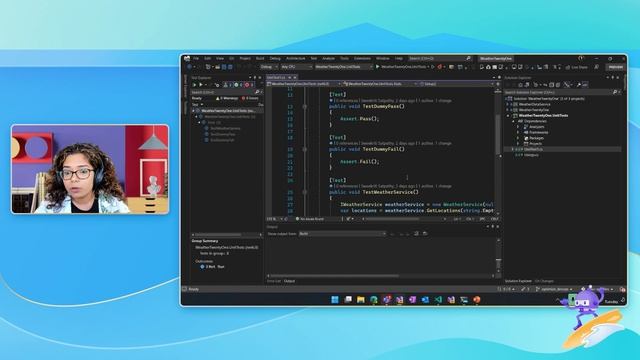
Task: Open the Tools menu
Action: pyautogui.click(x=344, y=58)
